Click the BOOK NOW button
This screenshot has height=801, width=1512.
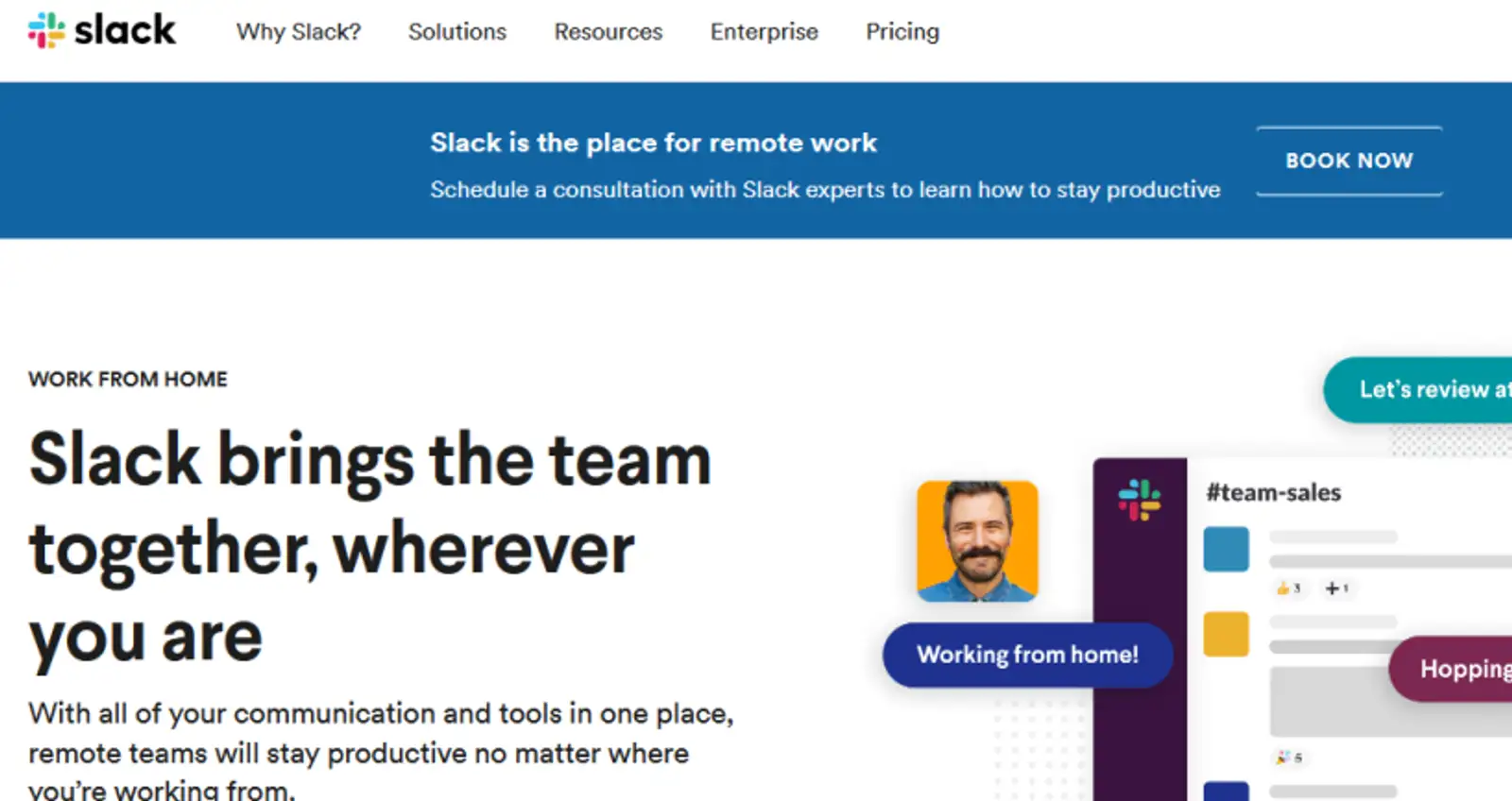pos(1349,161)
